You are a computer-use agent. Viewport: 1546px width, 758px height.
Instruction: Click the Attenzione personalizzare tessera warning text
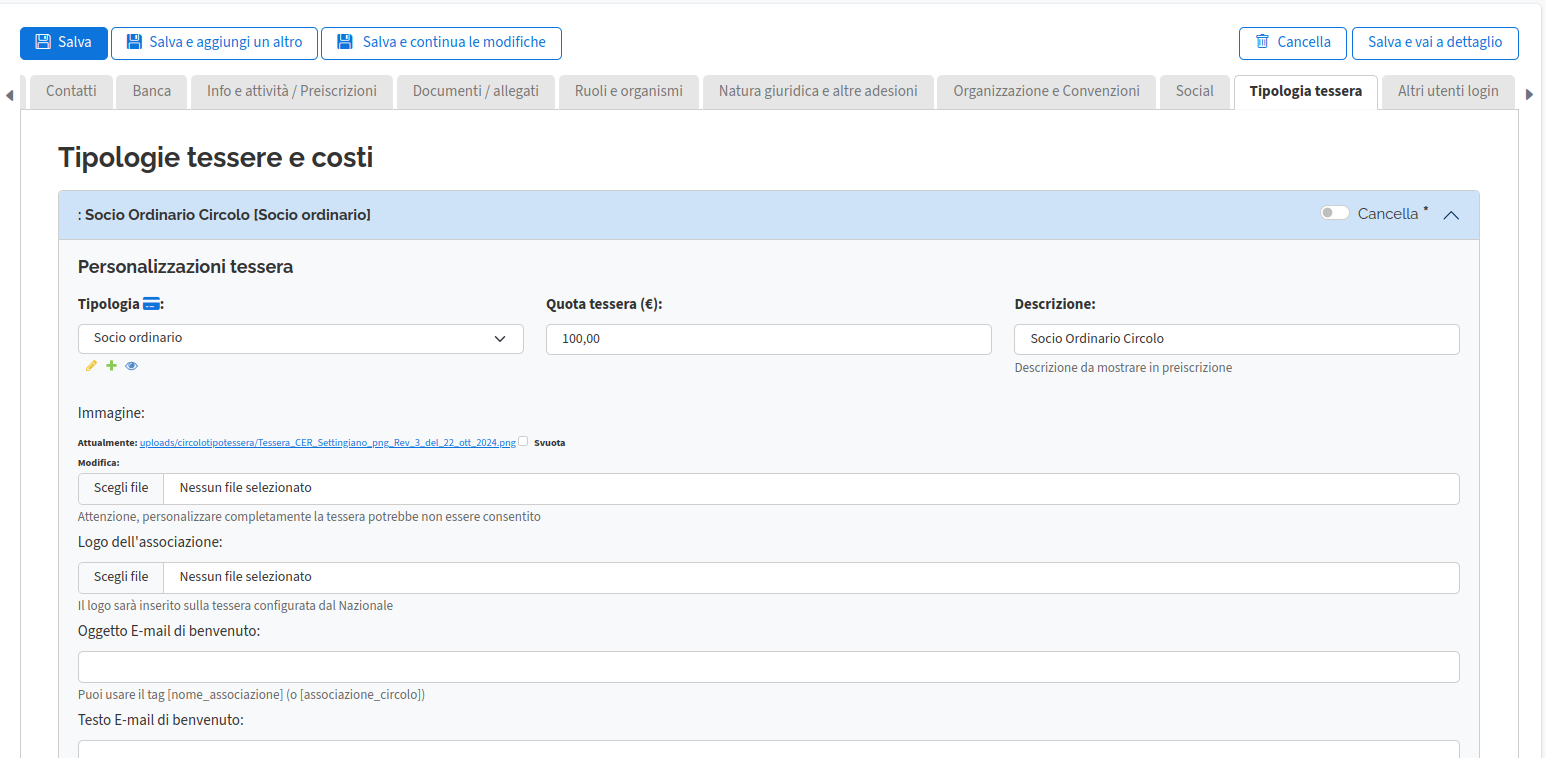pos(309,517)
